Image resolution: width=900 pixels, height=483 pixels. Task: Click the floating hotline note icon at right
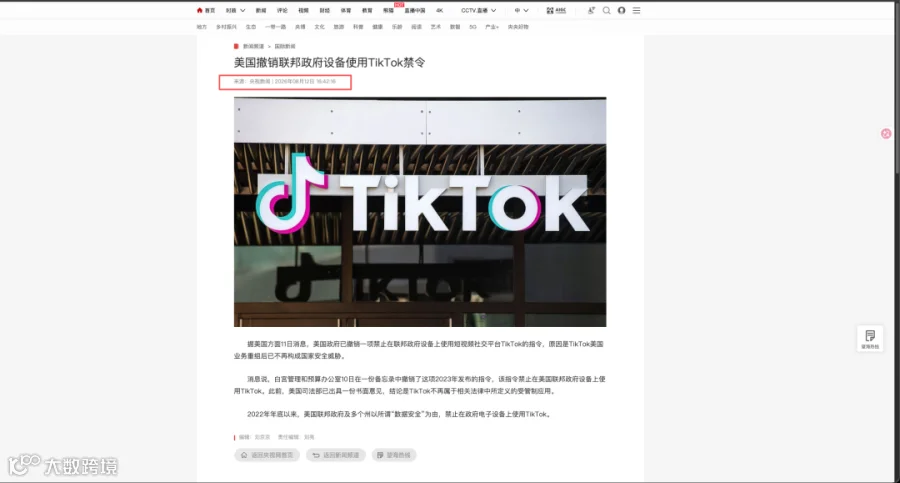(x=870, y=339)
